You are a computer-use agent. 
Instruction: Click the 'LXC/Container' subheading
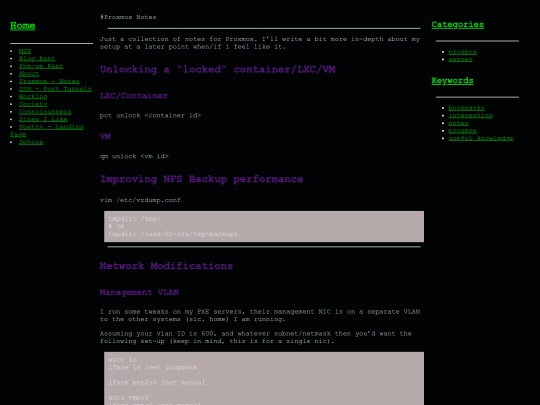point(134,96)
